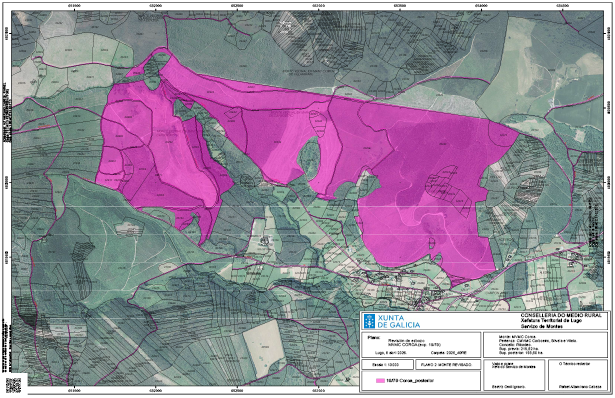Click the 'PLANO 2: MONTE REVISADO' box
Screen dimensions: 615x398
click(x=448, y=365)
